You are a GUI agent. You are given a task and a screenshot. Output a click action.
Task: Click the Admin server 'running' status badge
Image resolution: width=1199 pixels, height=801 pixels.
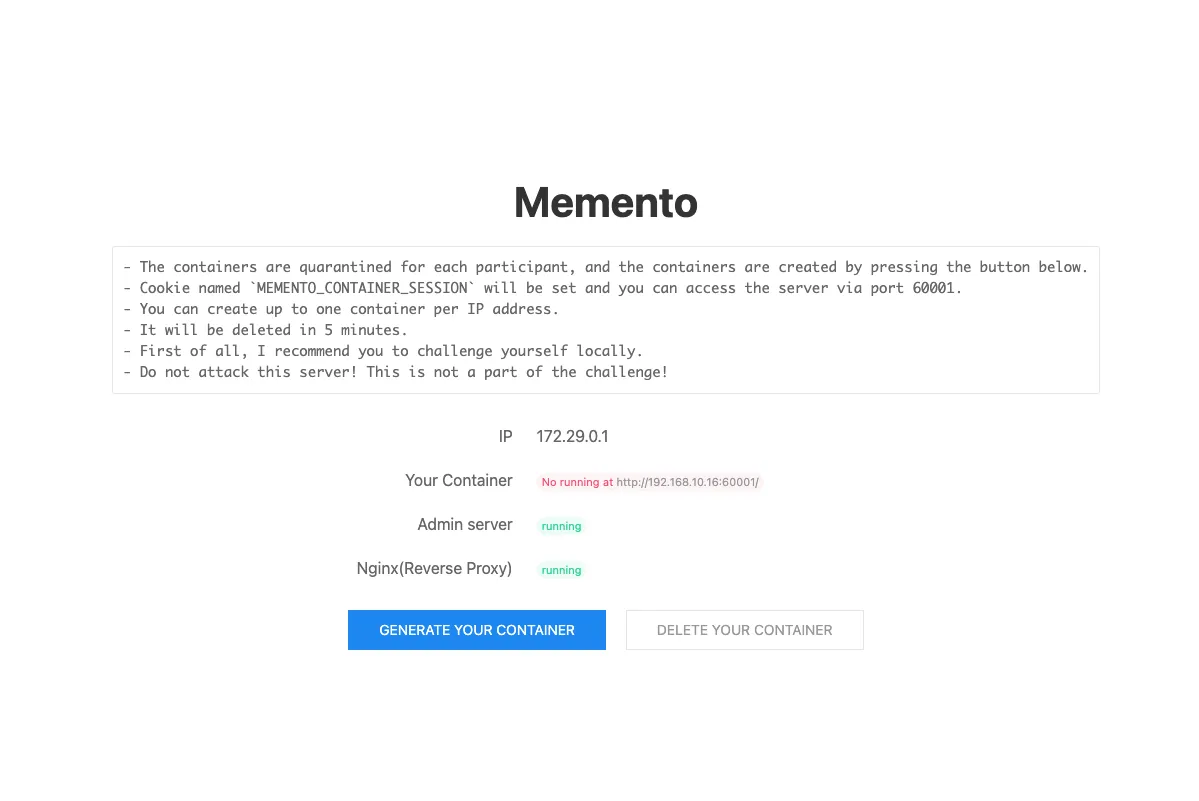[x=561, y=526]
